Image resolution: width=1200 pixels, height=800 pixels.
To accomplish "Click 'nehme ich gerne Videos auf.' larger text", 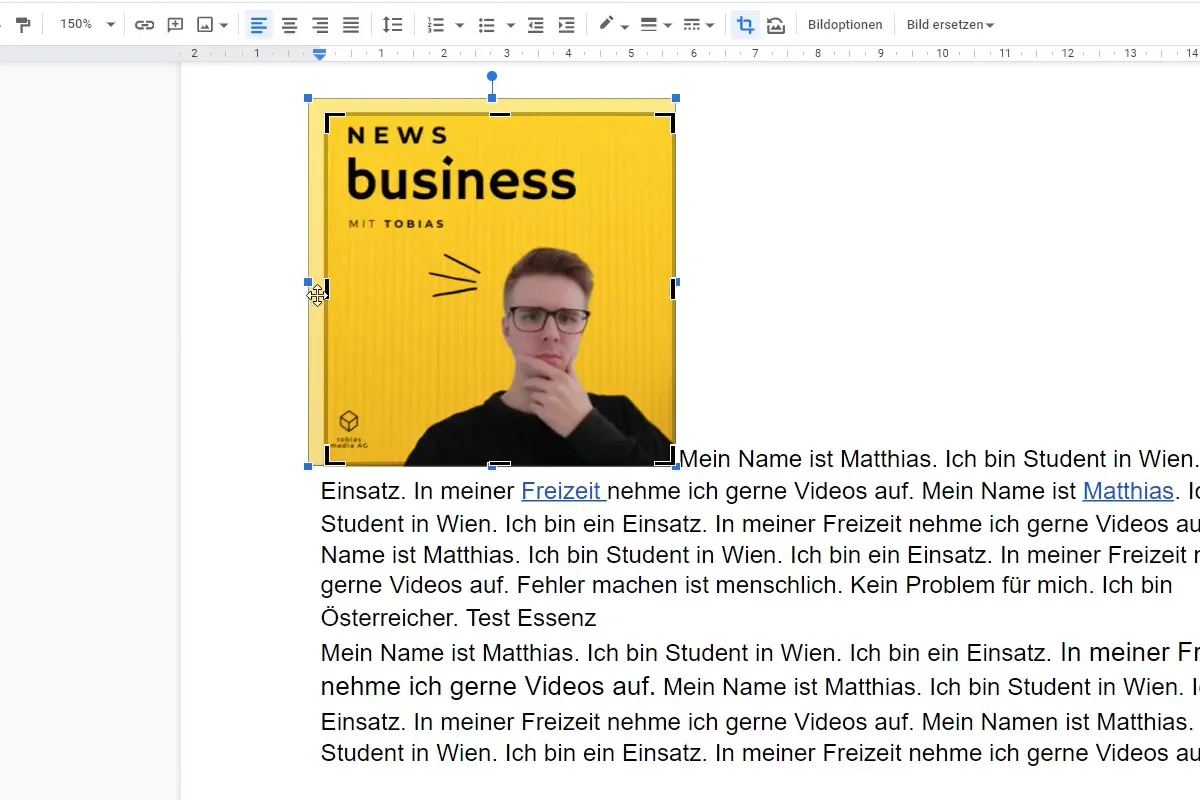I will pyautogui.click(x=488, y=687).
